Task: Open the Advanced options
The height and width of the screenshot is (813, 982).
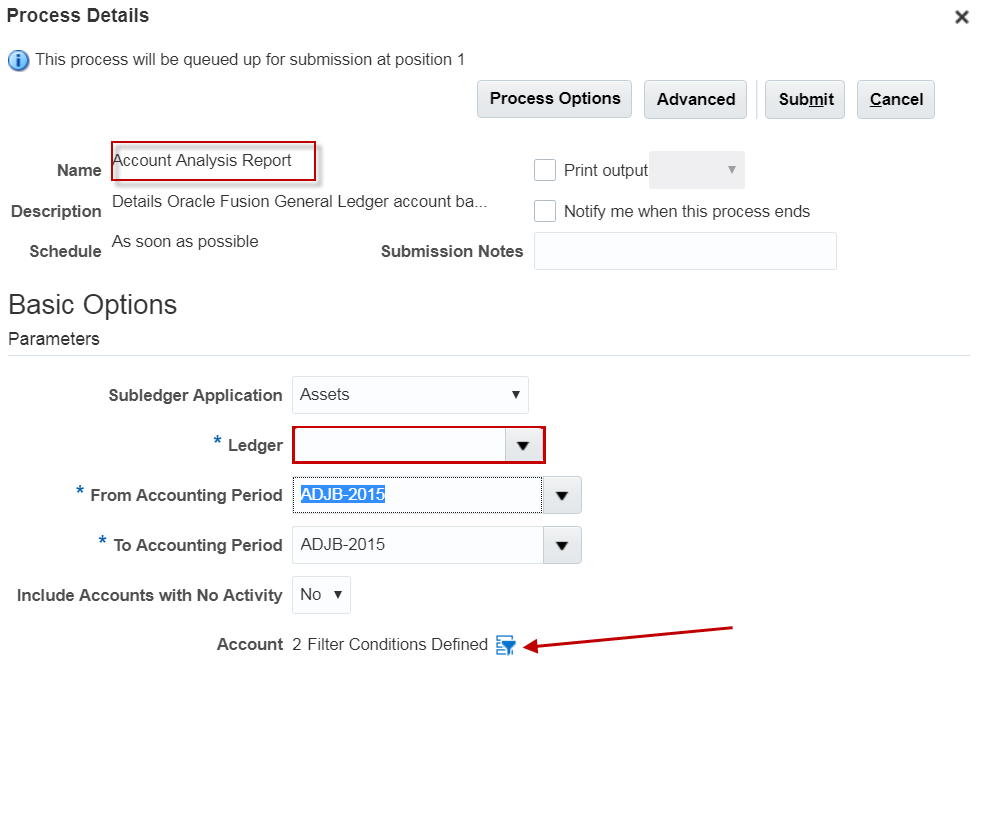Action: pos(695,99)
